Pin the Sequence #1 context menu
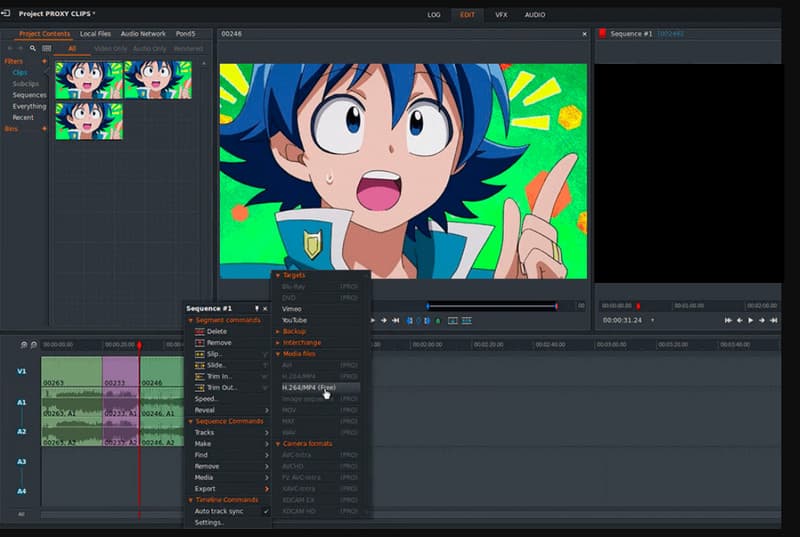800x537 pixels. [257, 309]
